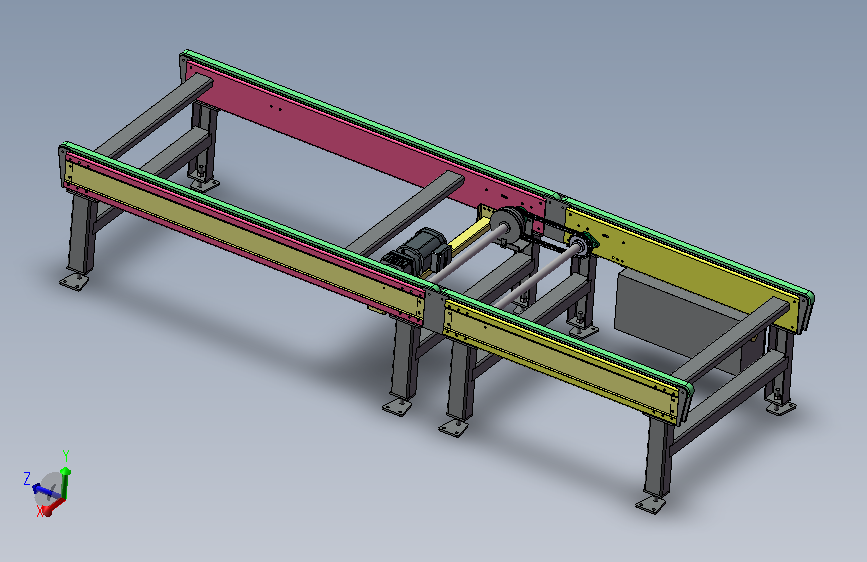Select the large gray pulley wheel on the drive shaft
The image size is (867, 562).
pyautogui.click(x=507, y=223)
